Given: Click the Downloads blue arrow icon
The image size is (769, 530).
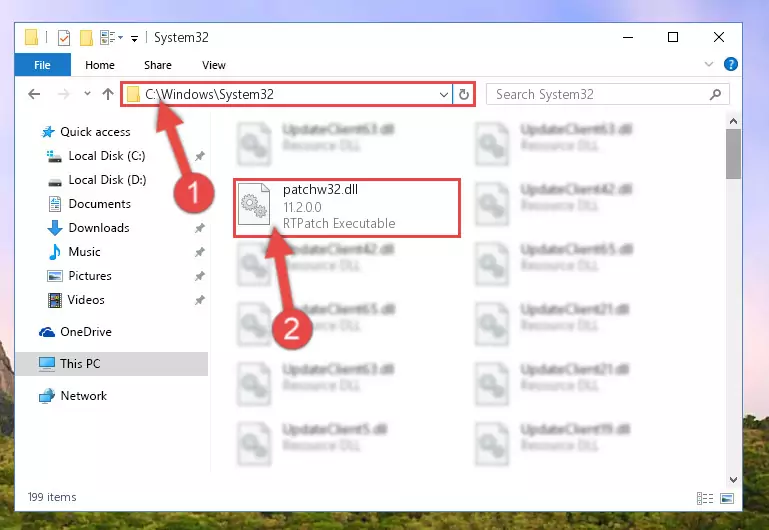Looking at the screenshot, I should [x=54, y=228].
